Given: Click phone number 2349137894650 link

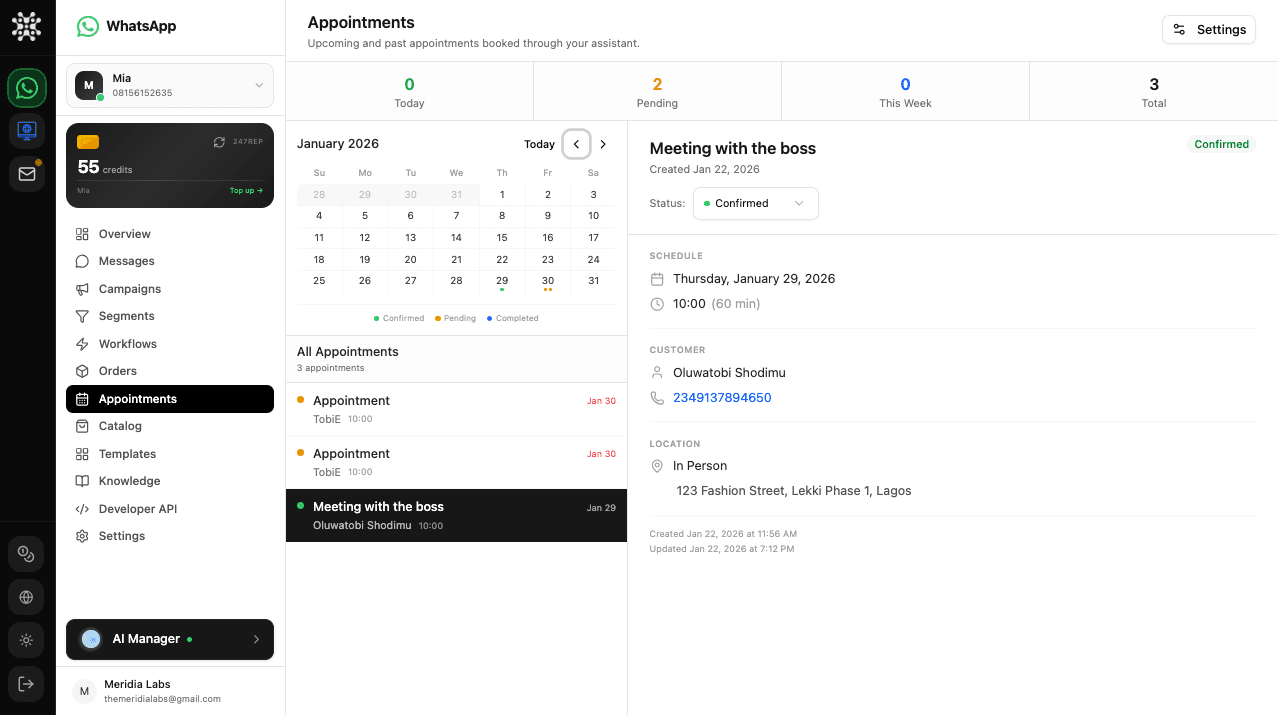Looking at the screenshot, I should click(722, 398).
